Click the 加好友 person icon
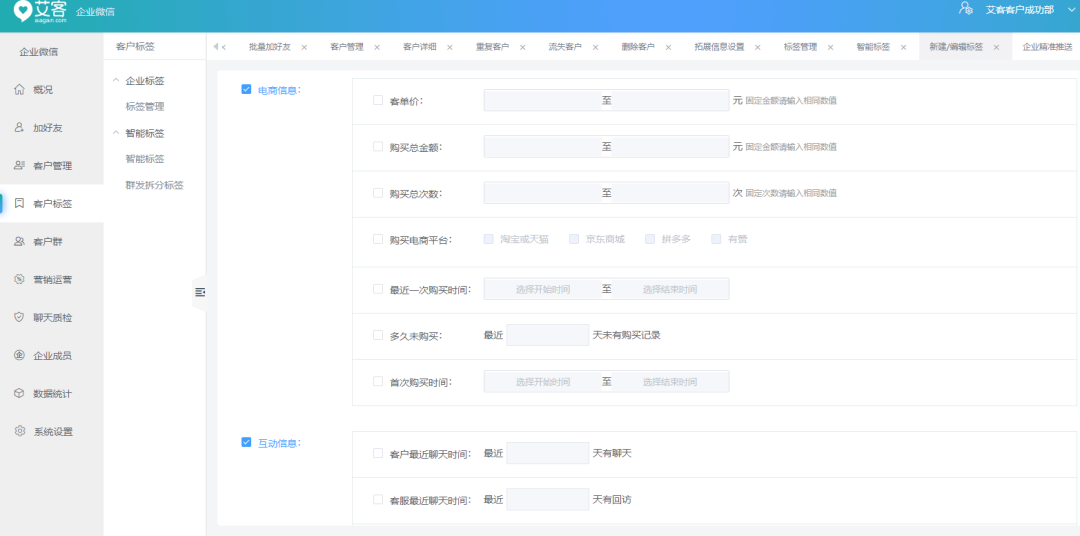This screenshot has height=536, width=1080. point(19,127)
